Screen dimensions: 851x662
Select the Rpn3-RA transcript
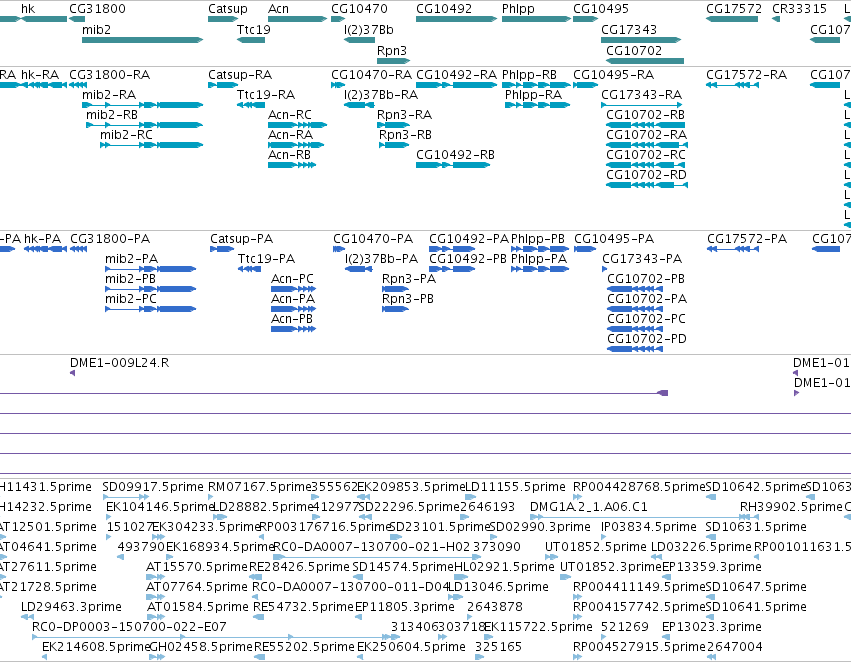point(393,125)
